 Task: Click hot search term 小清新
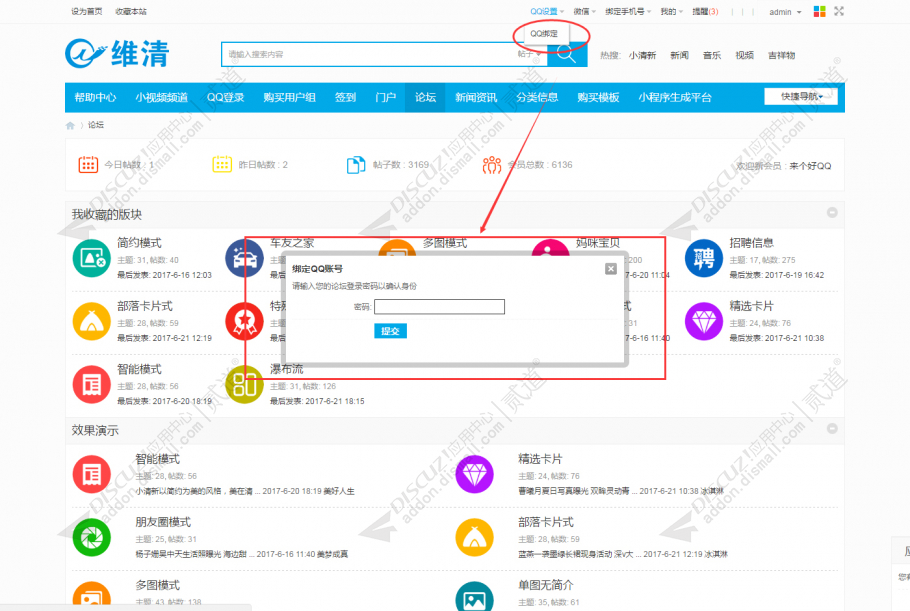[642, 55]
